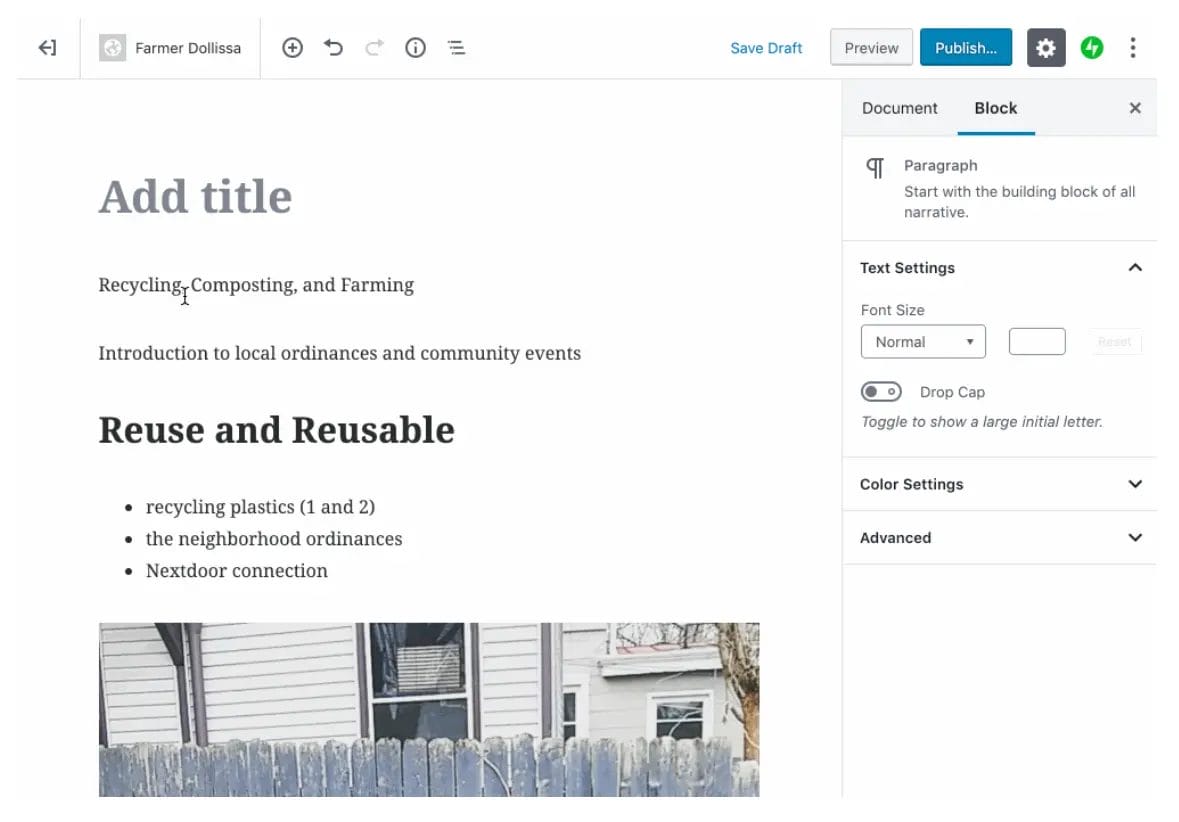This screenshot has height=822, width=1179.
Task: Enable Drop Cap for the paragraph
Action: 881,391
